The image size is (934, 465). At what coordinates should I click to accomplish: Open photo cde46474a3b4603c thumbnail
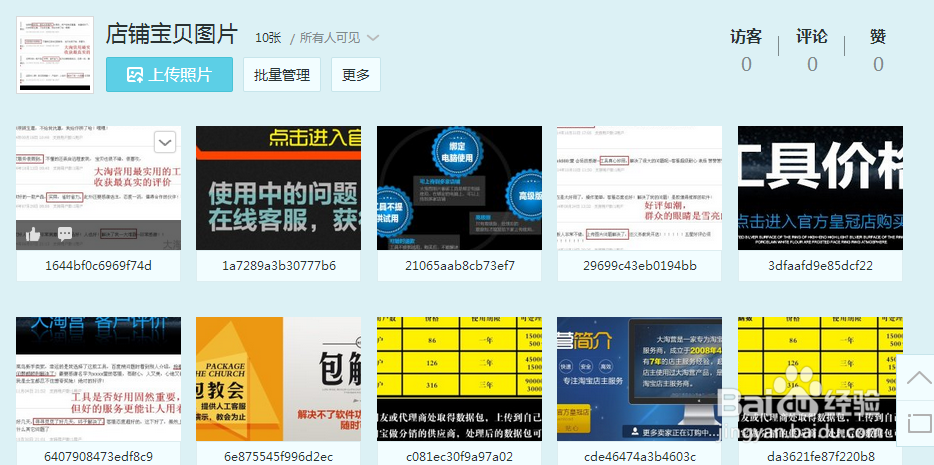coord(640,379)
